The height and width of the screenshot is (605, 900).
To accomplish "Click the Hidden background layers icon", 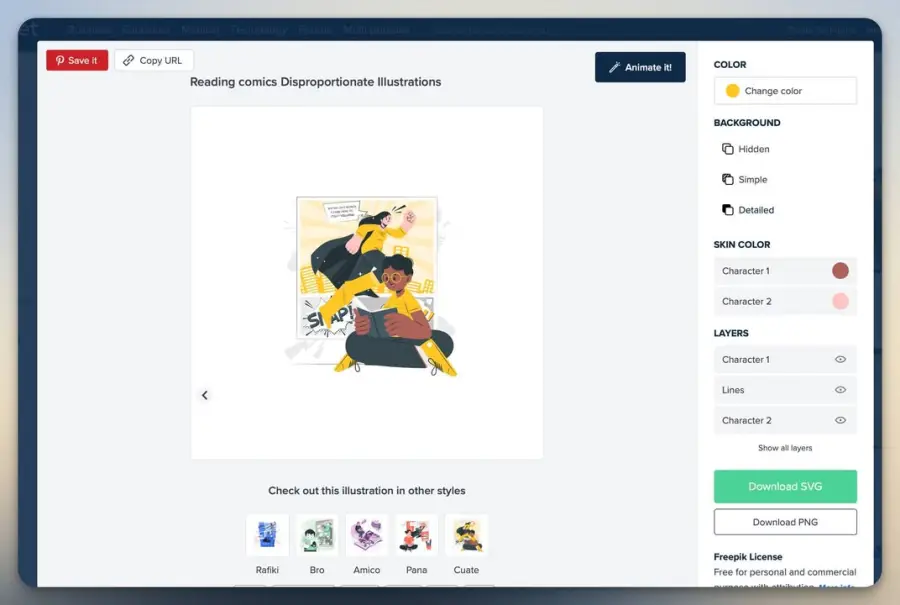I will tap(727, 149).
